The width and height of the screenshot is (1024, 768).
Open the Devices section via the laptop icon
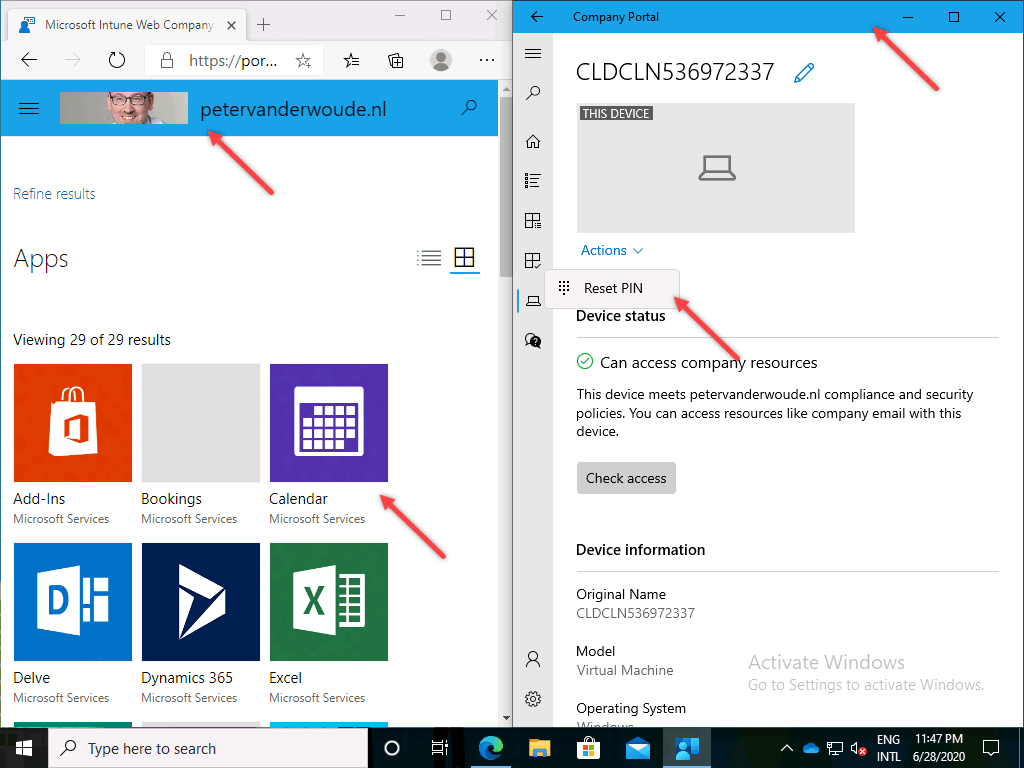click(533, 300)
